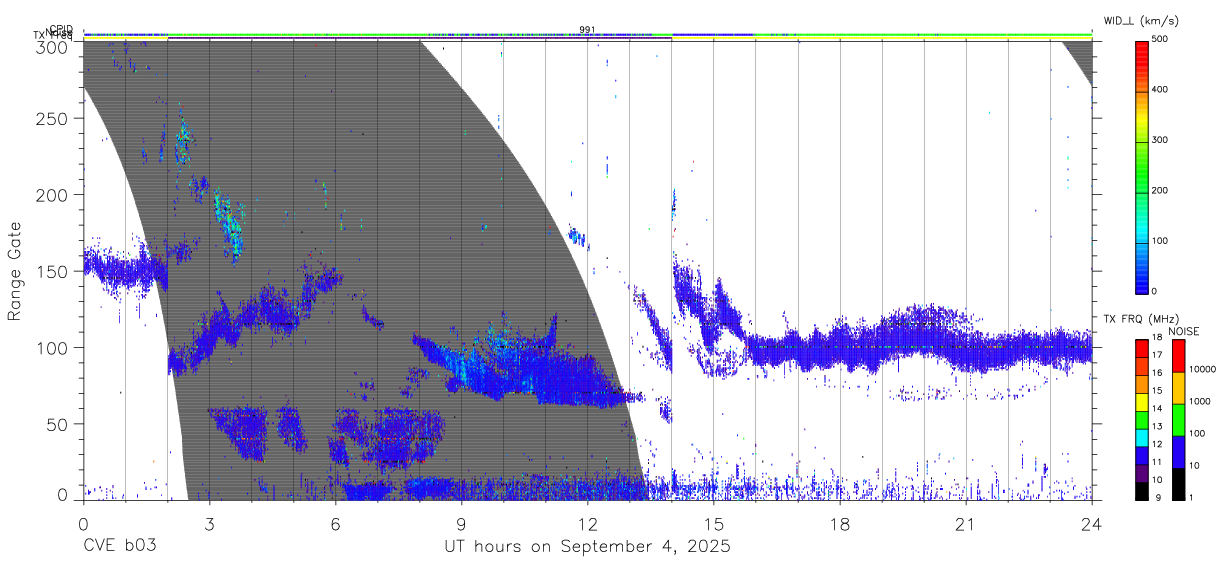Viewport: 1228px width, 567px height.
Task: Click the '11' label on TX FRQ legend
Action: [1158, 463]
